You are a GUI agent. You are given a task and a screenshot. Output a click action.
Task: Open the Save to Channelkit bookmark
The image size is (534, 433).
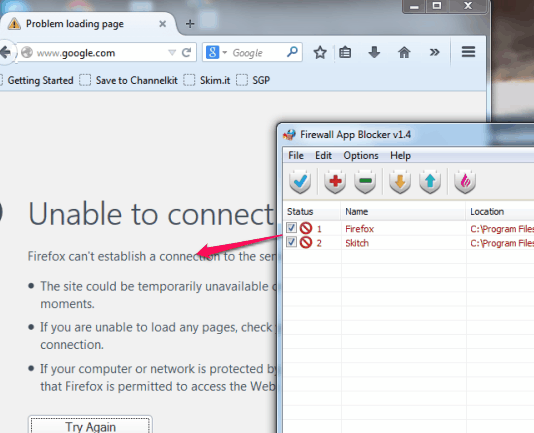128,80
